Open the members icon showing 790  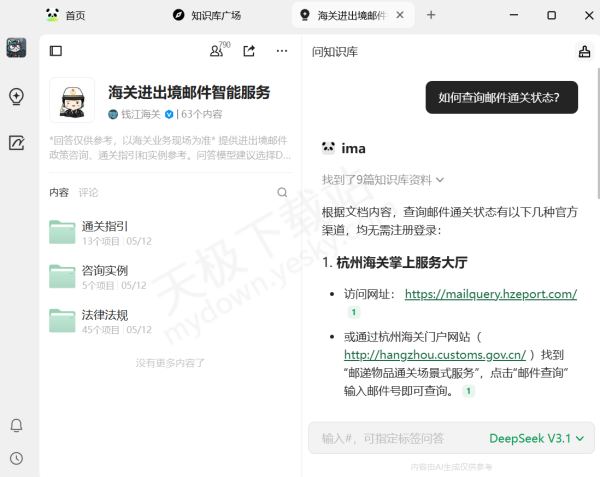click(x=217, y=51)
